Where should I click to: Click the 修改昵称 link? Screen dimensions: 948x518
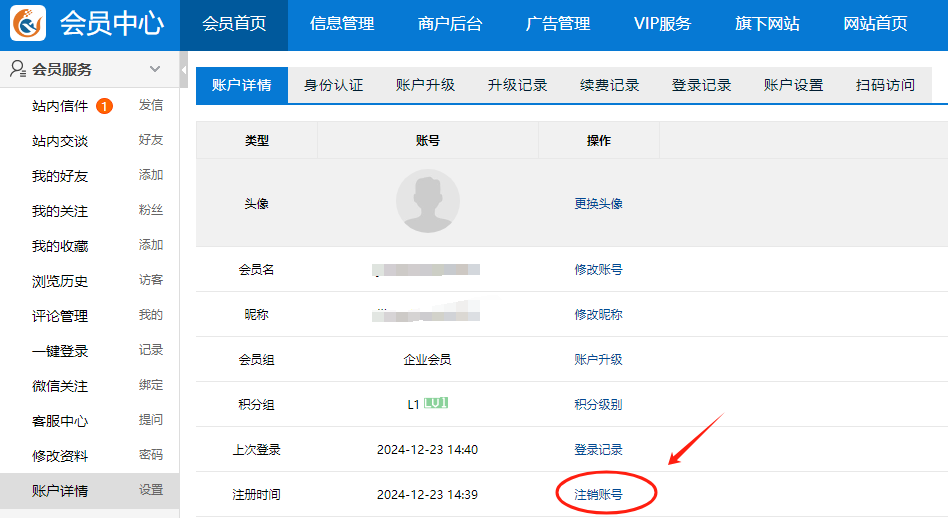point(598,314)
